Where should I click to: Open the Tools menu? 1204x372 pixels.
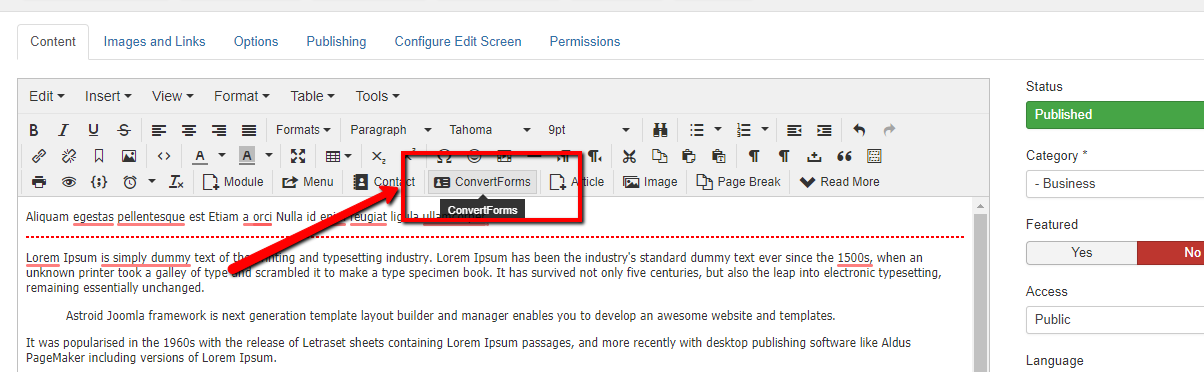377,96
